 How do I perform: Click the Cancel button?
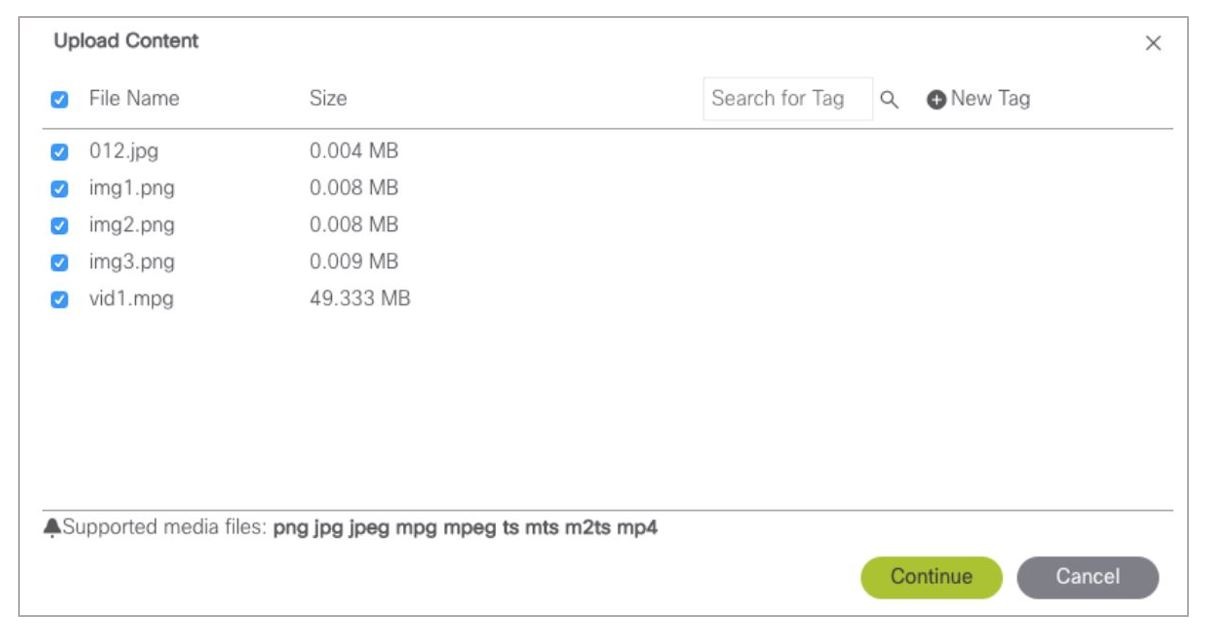tap(1088, 577)
